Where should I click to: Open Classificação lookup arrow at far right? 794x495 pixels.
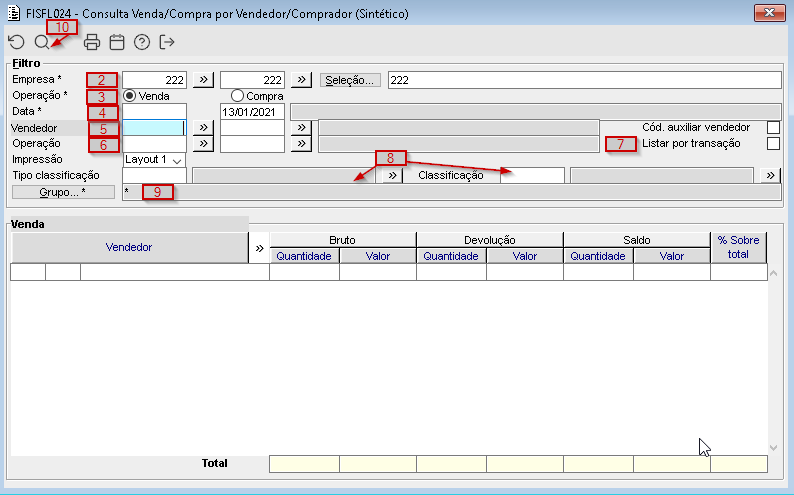[x=770, y=176]
